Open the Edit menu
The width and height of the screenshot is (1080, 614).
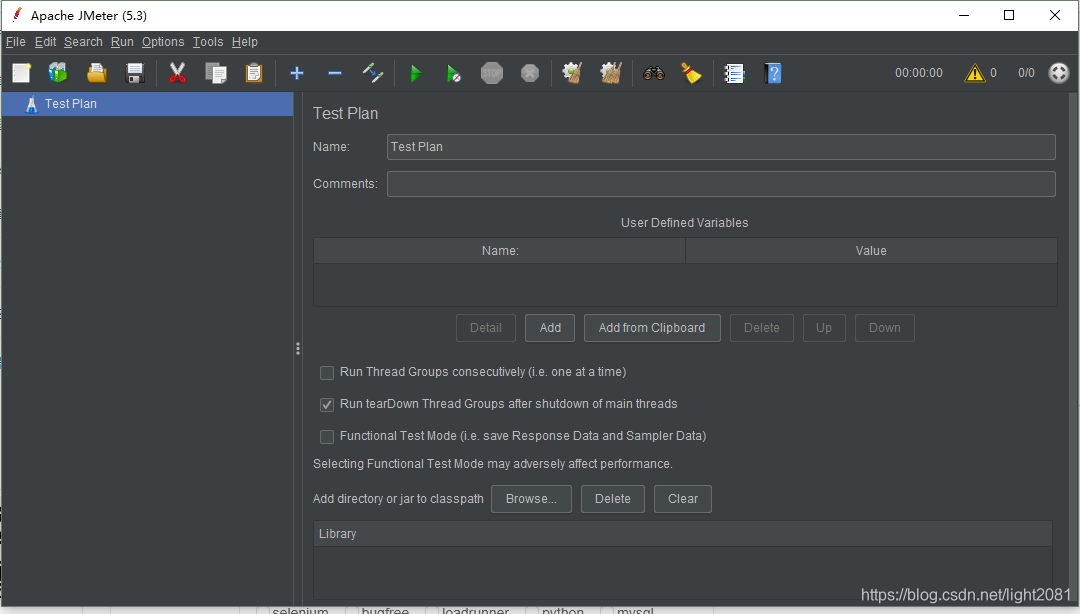pyautogui.click(x=45, y=42)
